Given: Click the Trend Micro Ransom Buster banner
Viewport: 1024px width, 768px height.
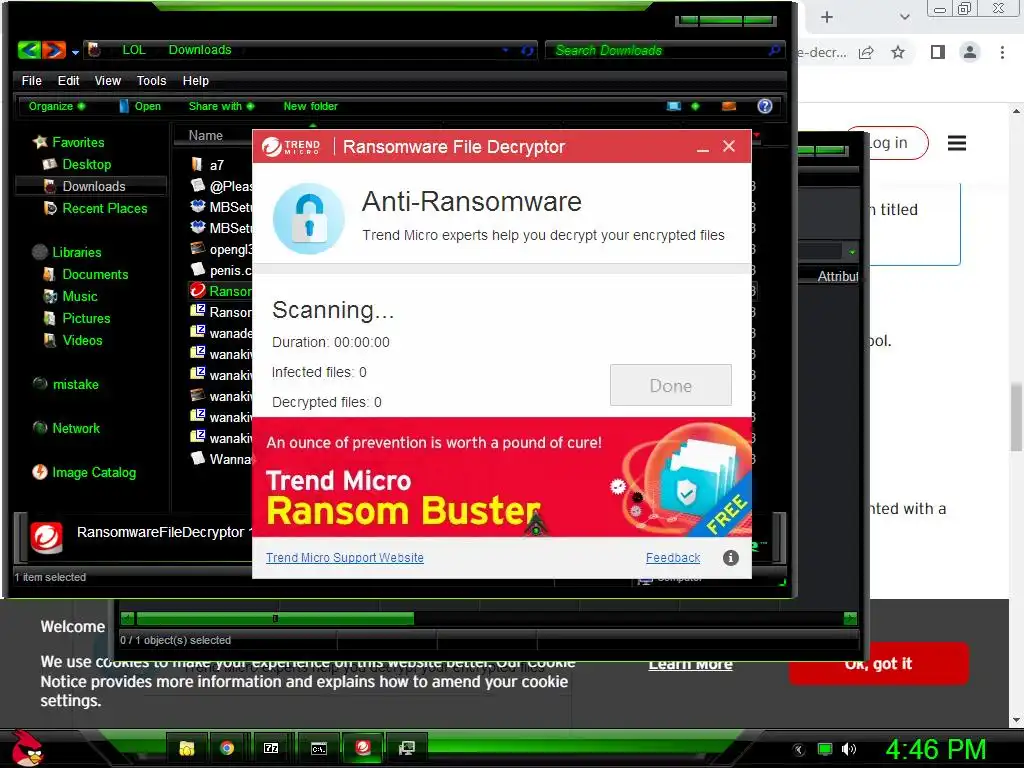Looking at the screenshot, I should [x=502, y=477].
